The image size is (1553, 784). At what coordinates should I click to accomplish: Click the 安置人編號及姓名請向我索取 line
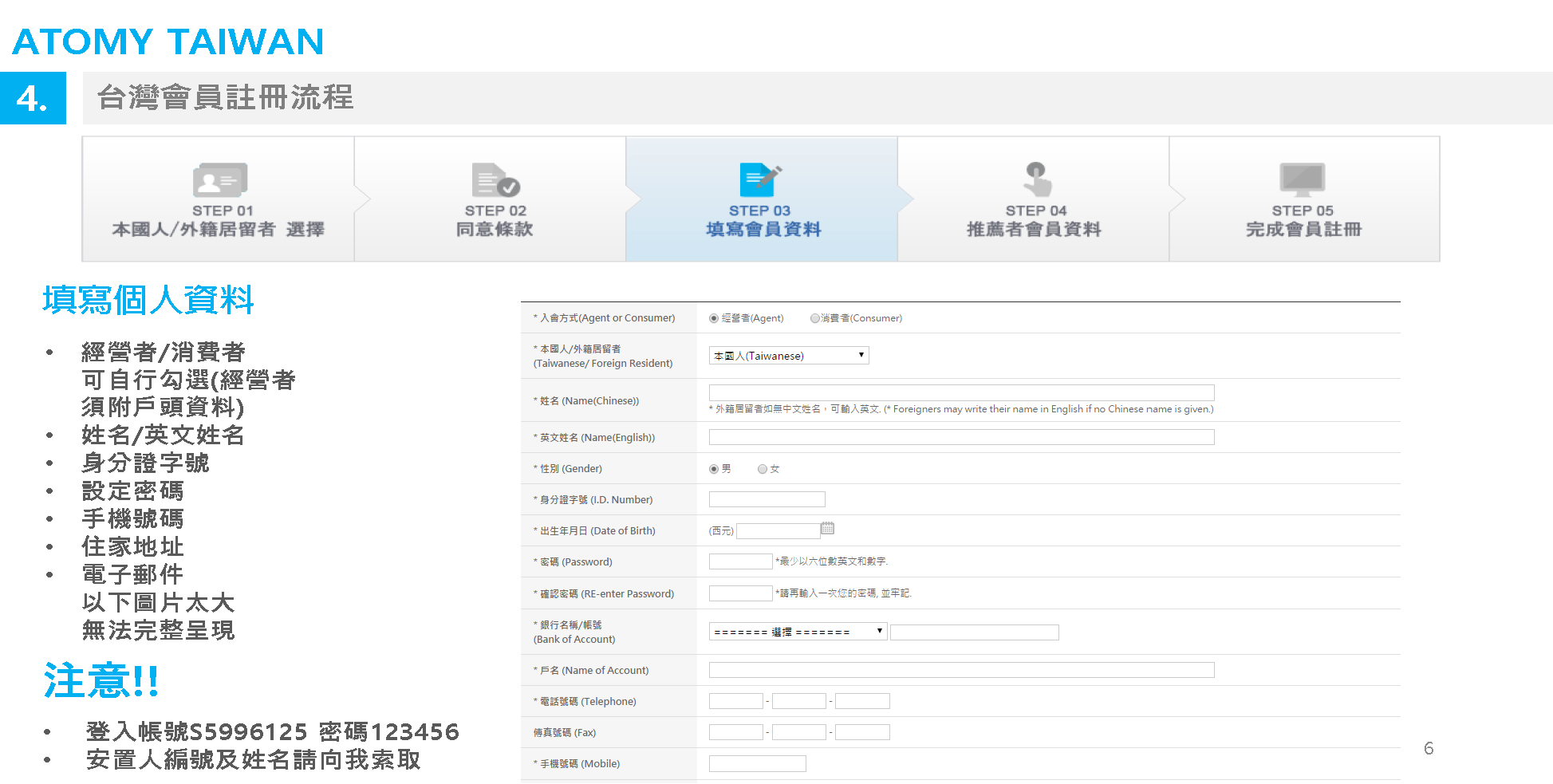(253, 759)
